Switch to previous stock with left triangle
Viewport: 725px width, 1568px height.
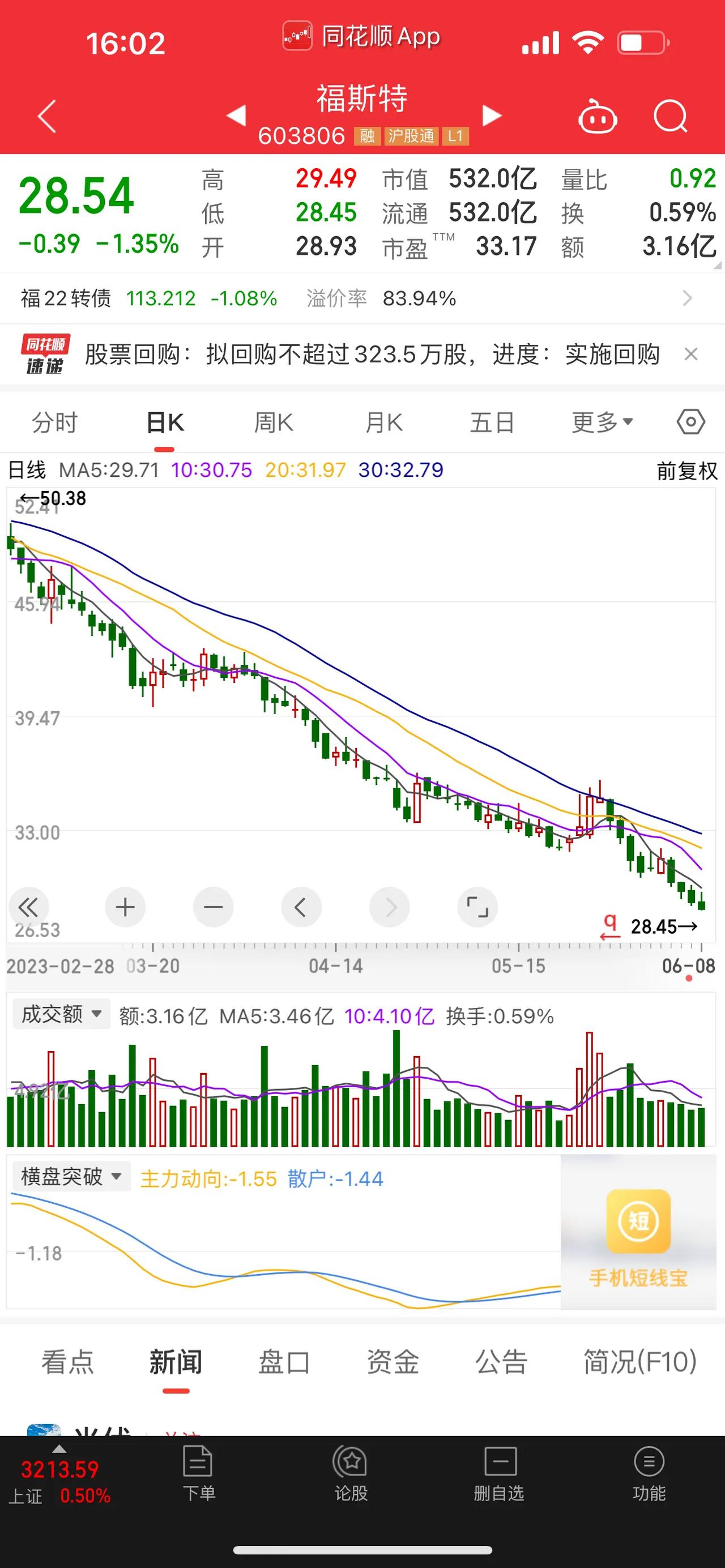[236, 116]
